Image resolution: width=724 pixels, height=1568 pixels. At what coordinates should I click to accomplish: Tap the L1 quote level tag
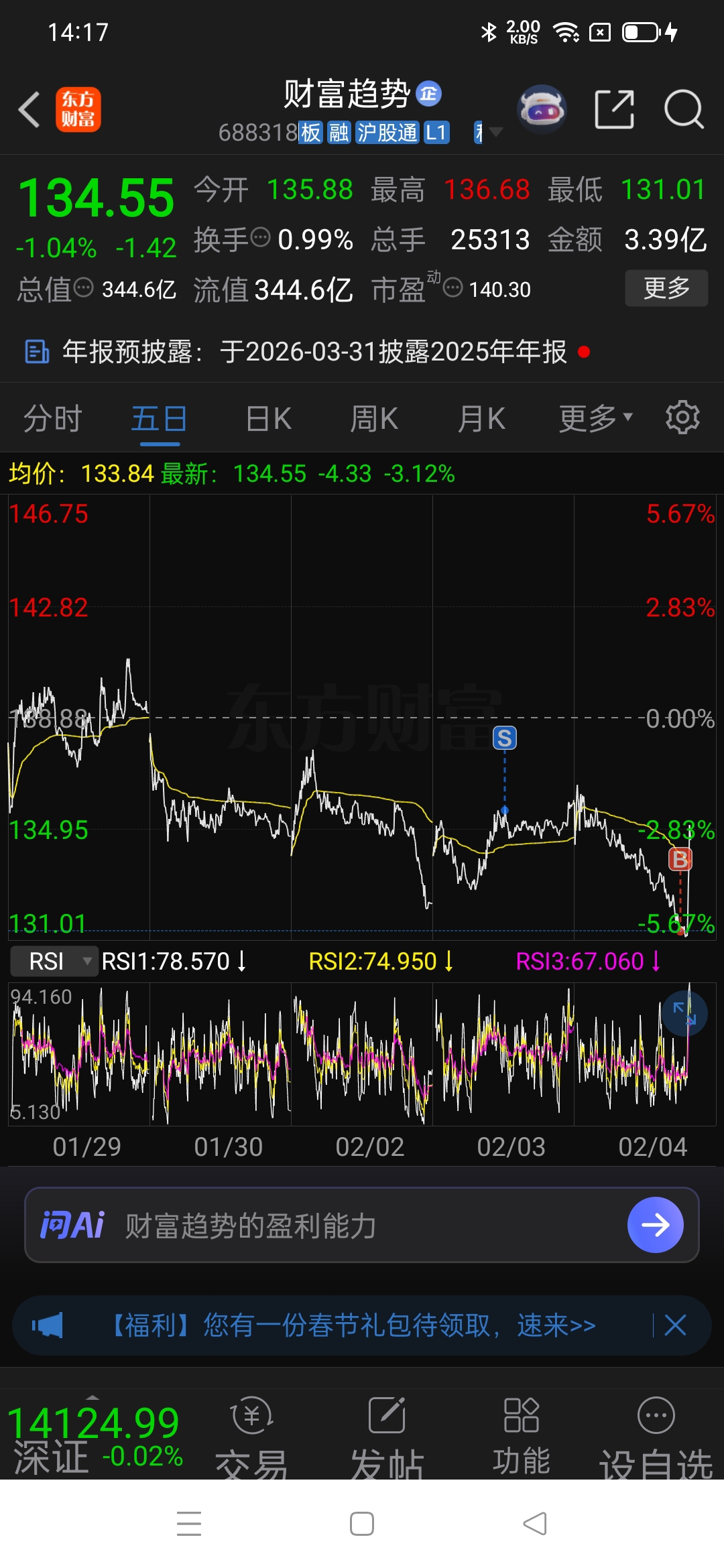coord(436,132)
